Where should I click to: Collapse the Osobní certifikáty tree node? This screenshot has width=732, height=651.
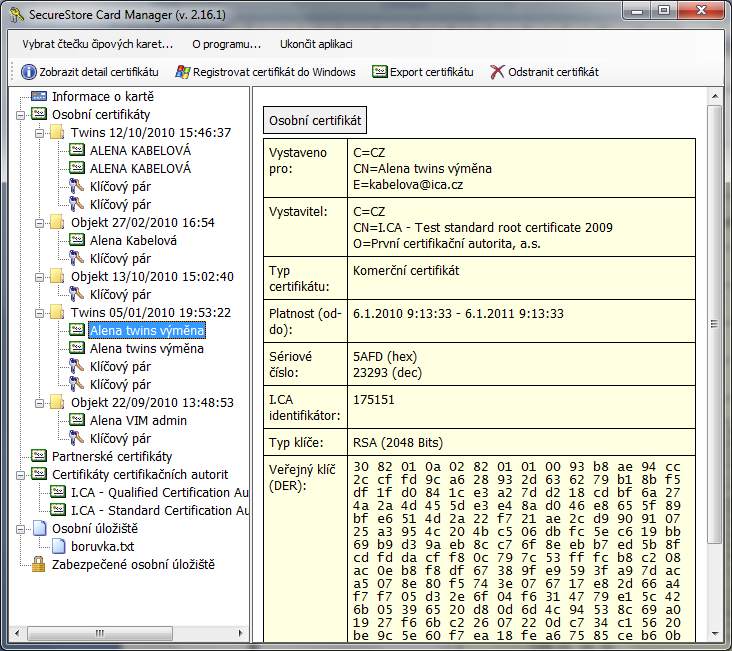tap(21, 115)
